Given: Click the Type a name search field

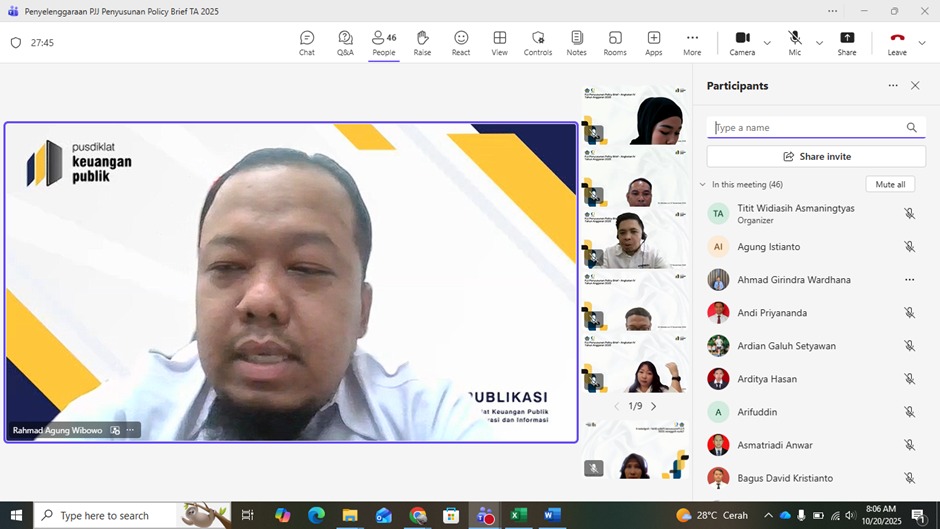Looking at the screenshot, I should (x=806, y=128).
